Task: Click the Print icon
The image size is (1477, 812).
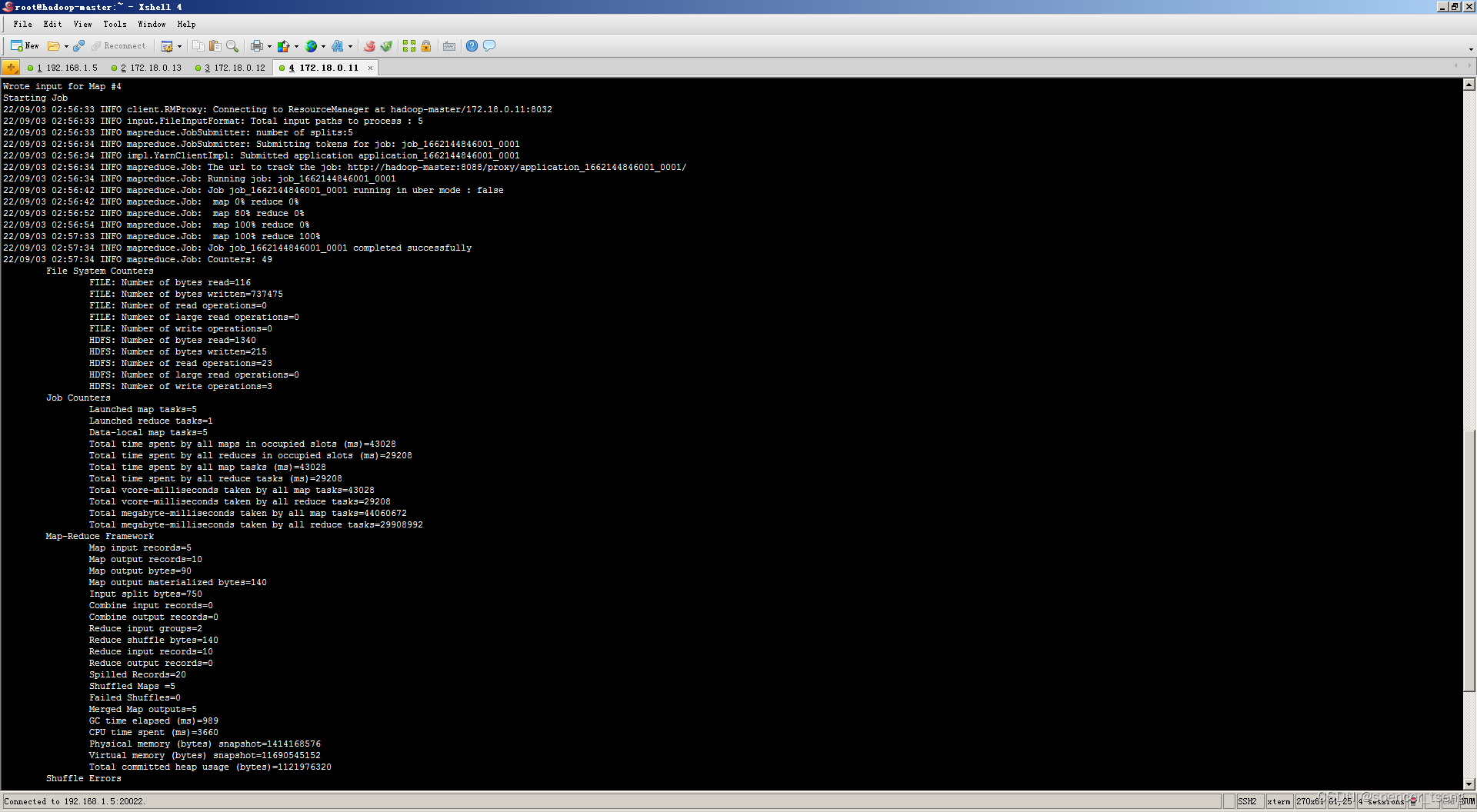Action: click(x=257, y=45)
